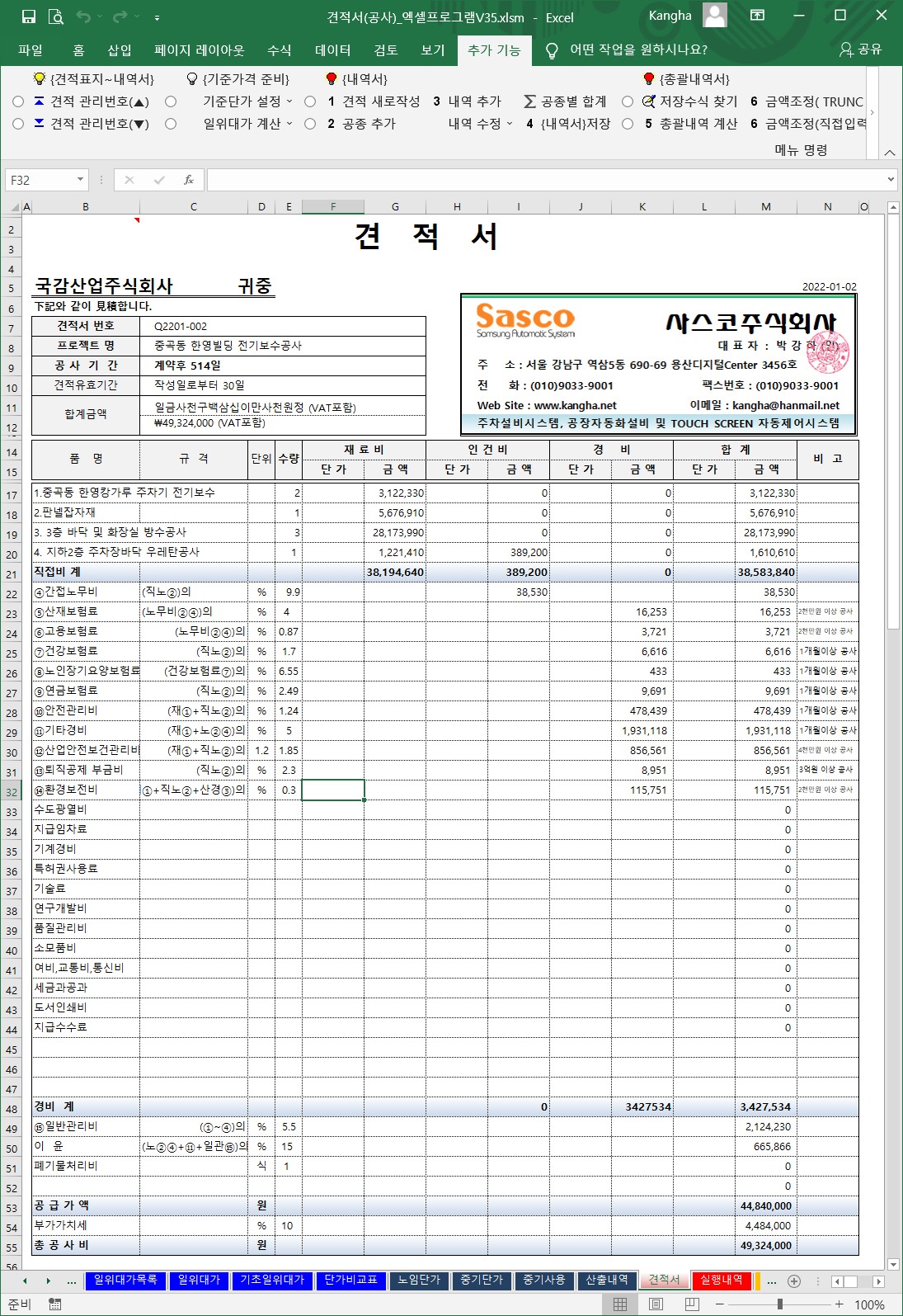Click 6 금액조정( TRUNC command
Image resolution: width=903 pixels, height=1316 pixels.
(x=807, y=101)
